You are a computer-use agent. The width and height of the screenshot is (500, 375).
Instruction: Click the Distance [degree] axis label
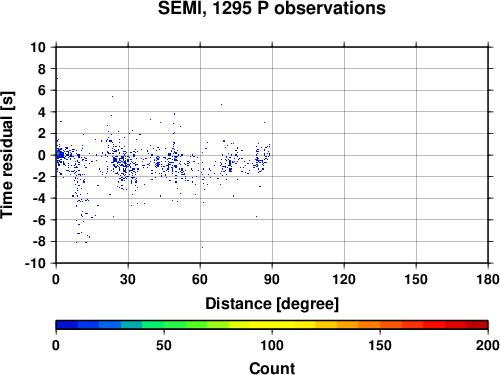tap(272, 304)
